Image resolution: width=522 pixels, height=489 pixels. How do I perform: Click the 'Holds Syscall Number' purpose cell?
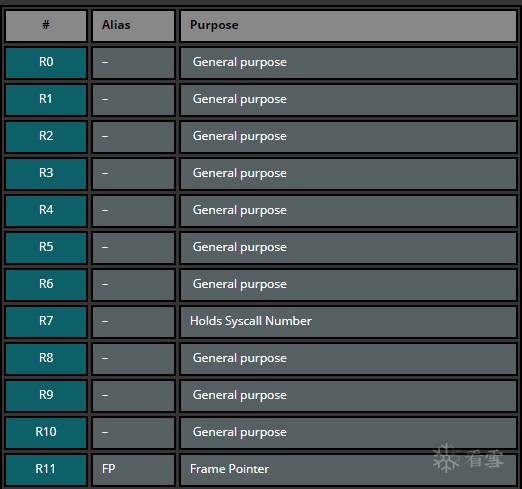click(x=348, y=322)
